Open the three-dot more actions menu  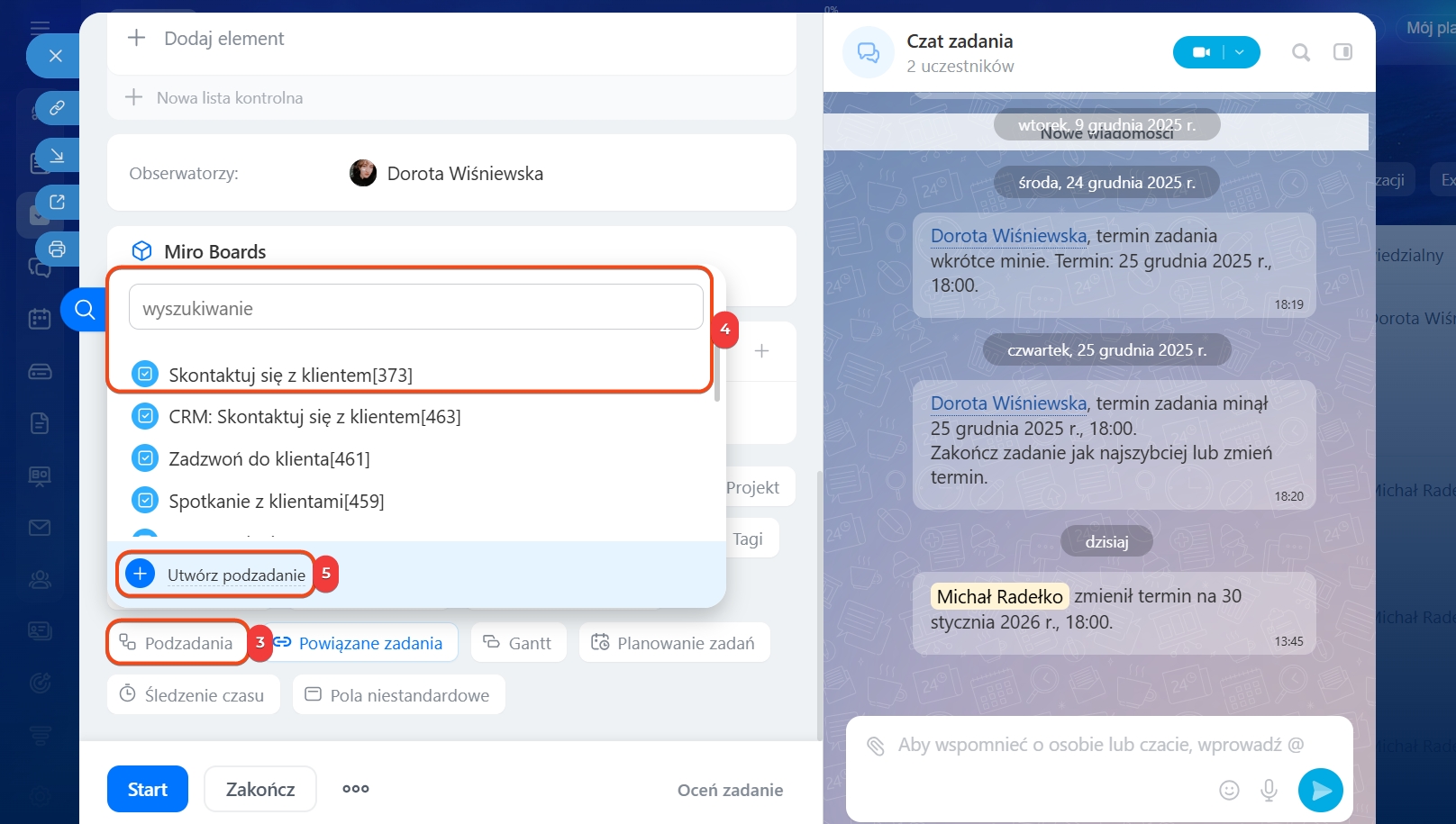[x=356, y=789]
